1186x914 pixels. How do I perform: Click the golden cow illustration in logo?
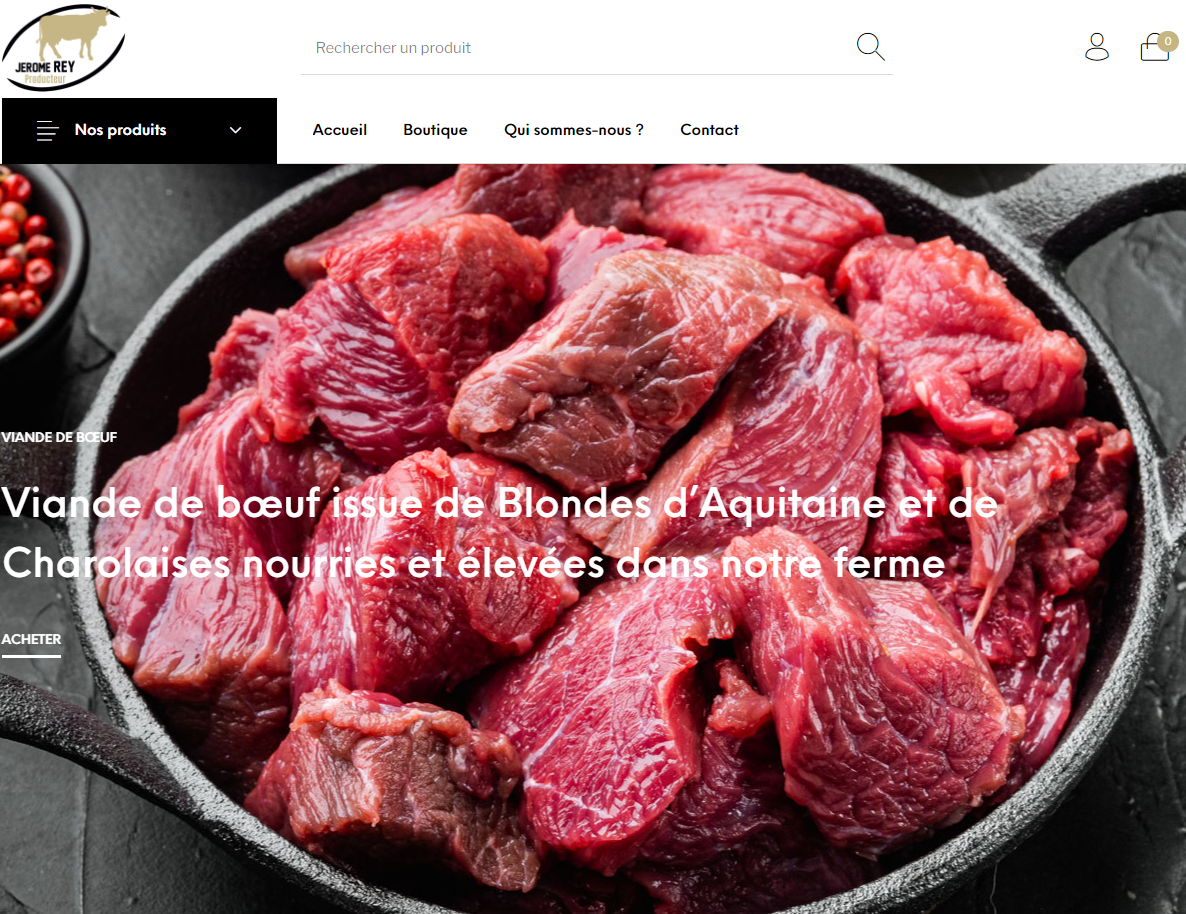[x=73, y=32]
